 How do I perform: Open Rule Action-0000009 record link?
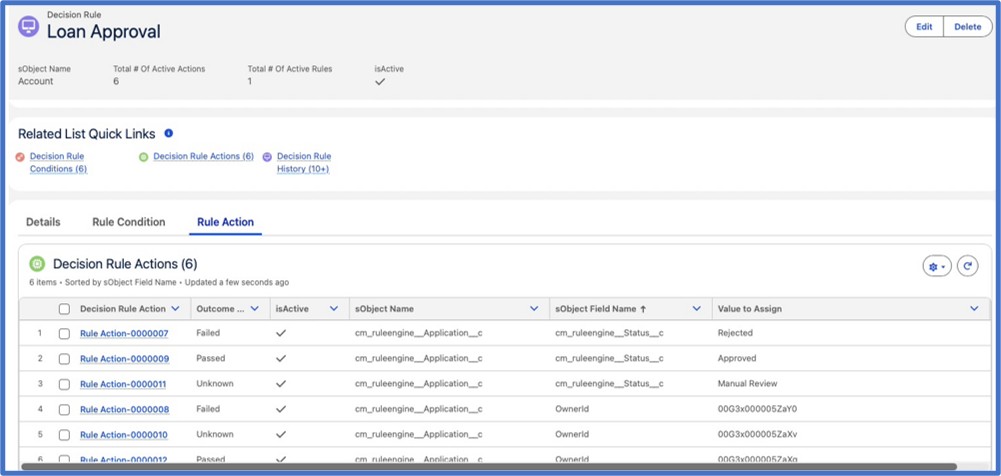click(x=124, y=359)
